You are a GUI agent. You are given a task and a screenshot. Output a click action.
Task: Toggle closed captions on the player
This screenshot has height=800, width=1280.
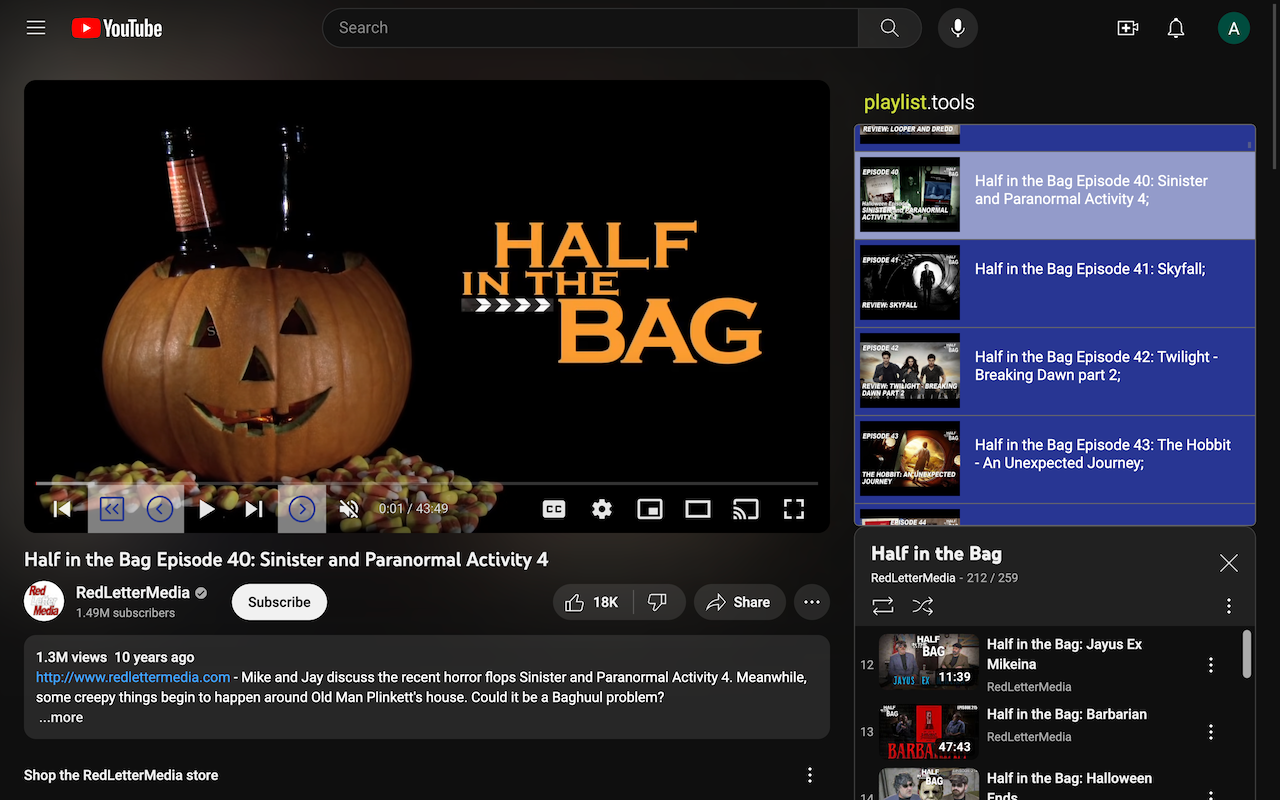click(x=553, y=509)
